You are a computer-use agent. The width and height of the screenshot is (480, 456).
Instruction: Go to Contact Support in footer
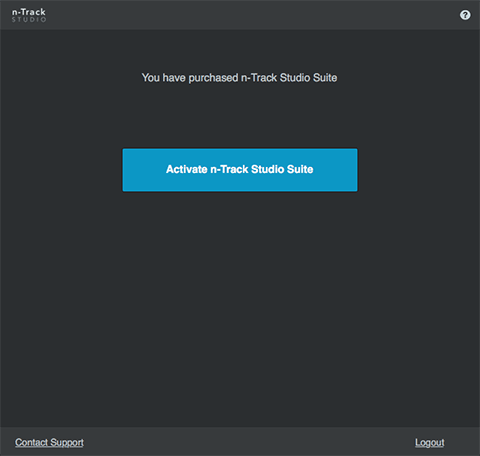tap(49, 442)
